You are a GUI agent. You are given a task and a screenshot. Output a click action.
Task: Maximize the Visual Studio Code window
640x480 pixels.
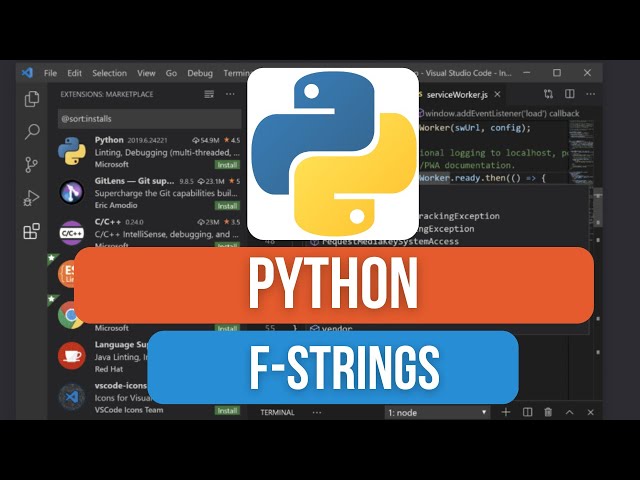[x=557, y=73]
